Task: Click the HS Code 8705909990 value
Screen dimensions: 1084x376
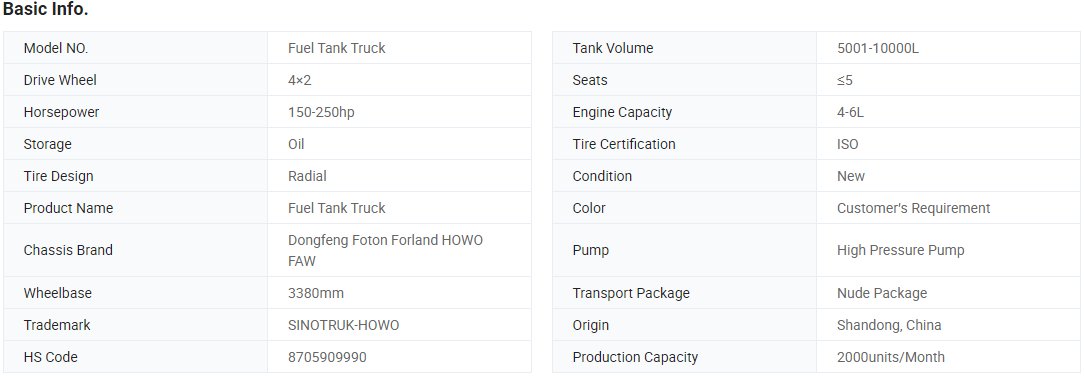Action: tap(327, 357)
